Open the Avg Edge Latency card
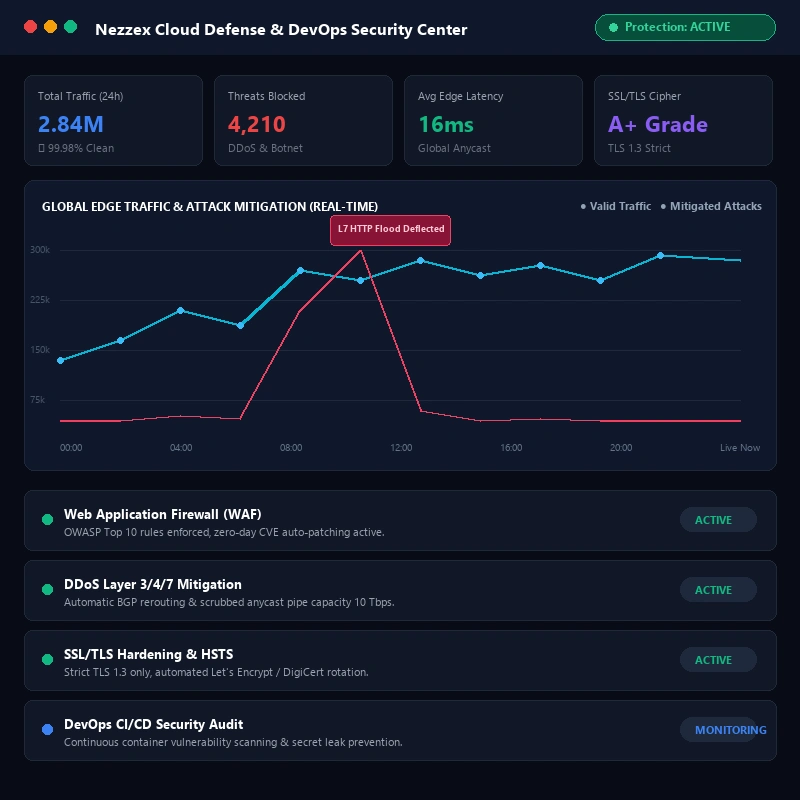 click(x=493, y=120)
